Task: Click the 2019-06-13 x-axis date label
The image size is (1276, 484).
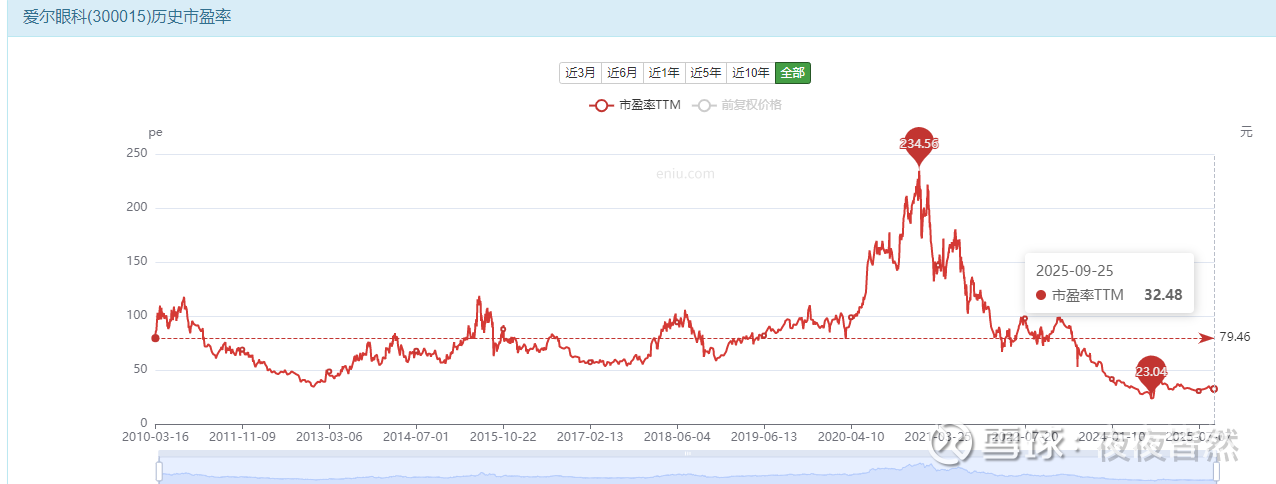Action: point(764,437)
